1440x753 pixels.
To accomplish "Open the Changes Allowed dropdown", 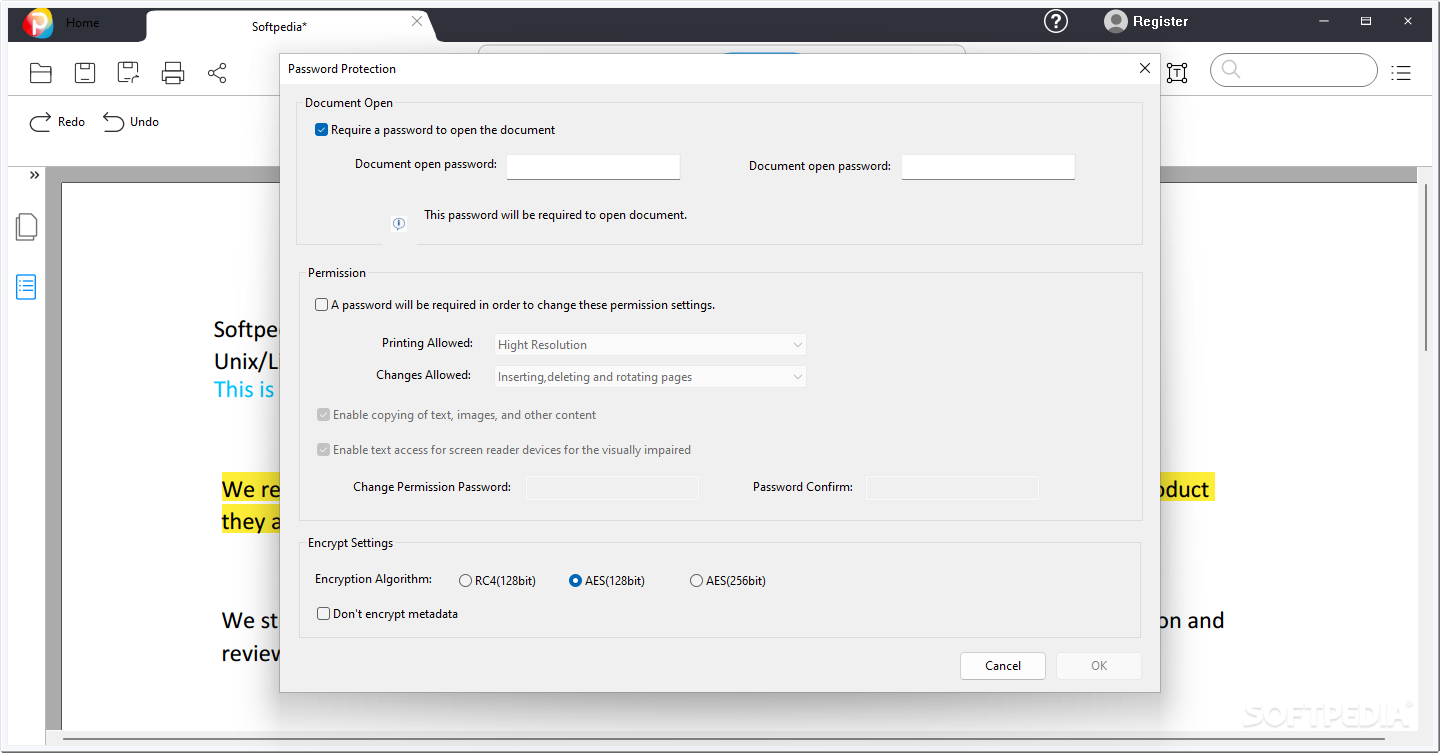I will [650, 377].
